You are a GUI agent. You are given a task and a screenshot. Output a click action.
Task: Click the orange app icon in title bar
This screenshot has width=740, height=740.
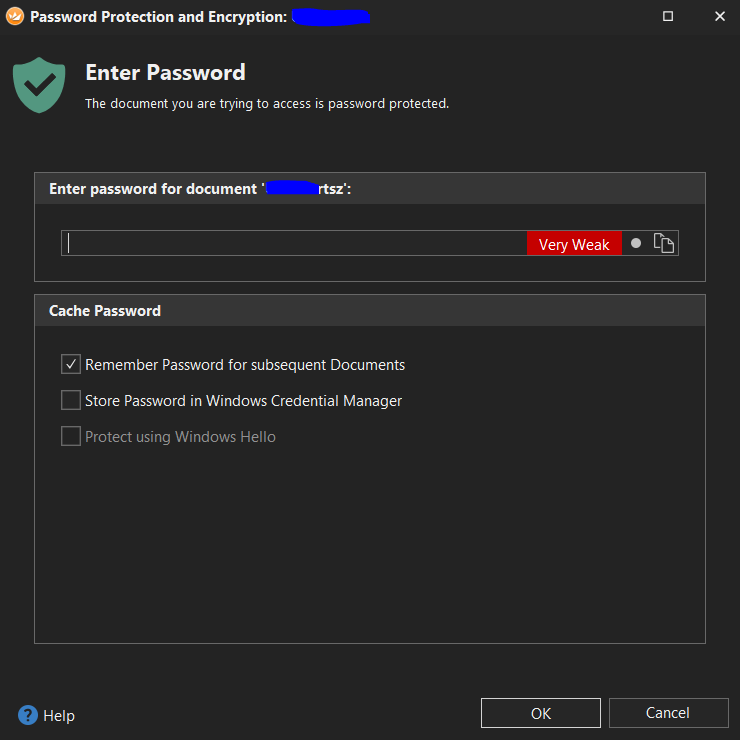(15, 16)
